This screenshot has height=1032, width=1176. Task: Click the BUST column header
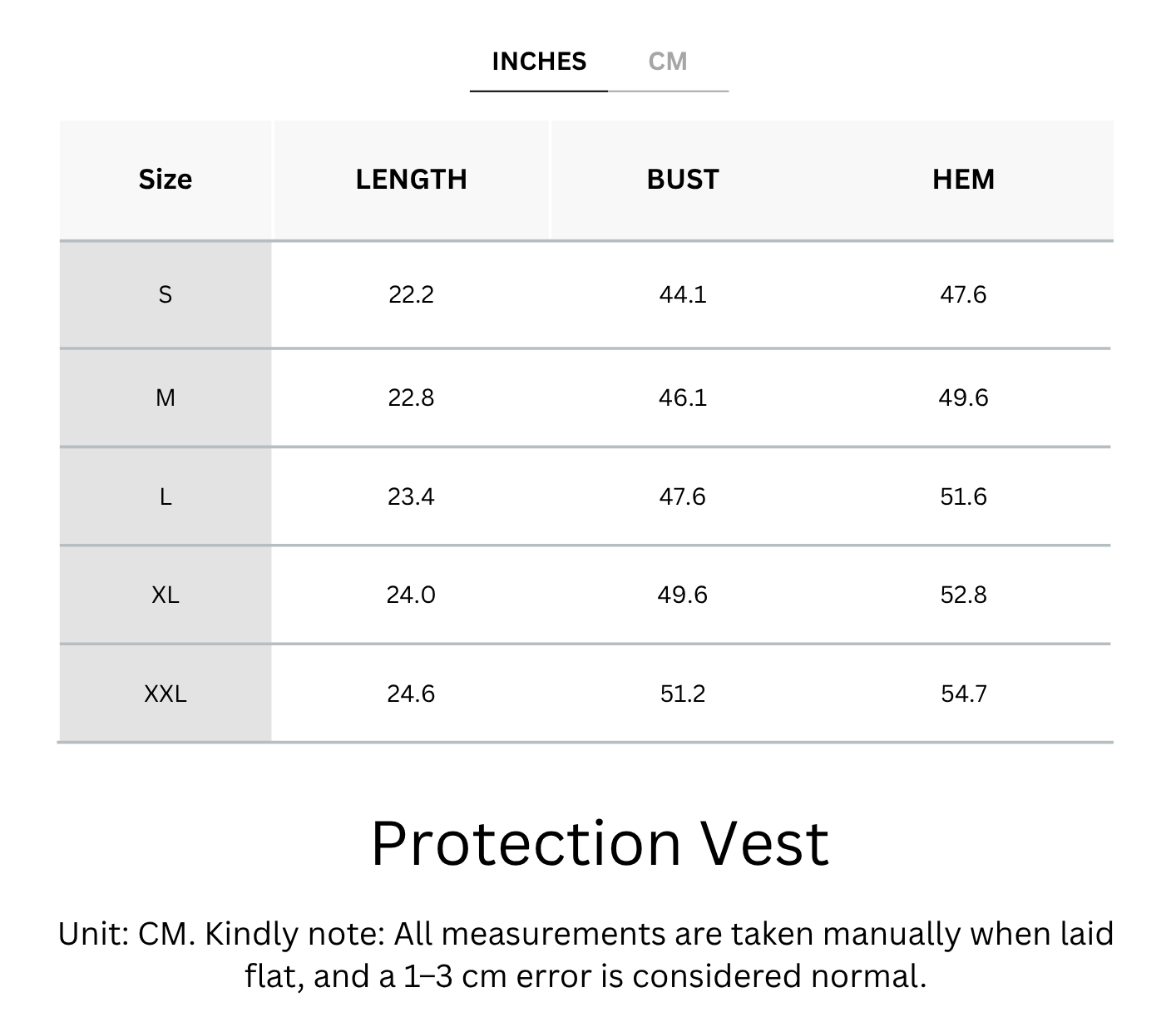coord(682,180)
